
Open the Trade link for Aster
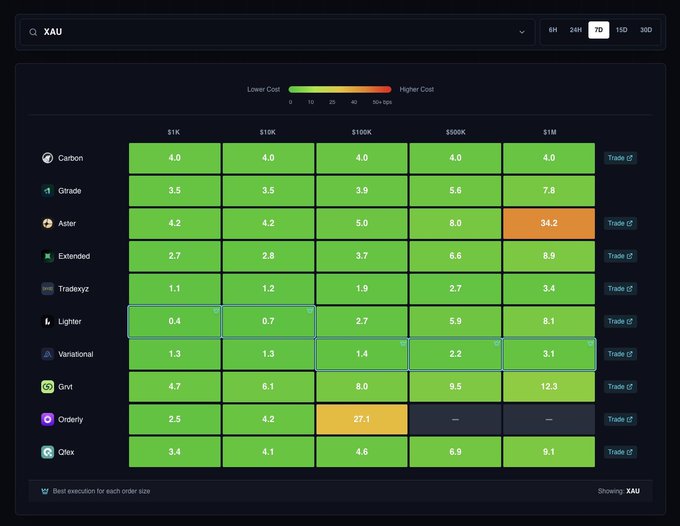620,223
